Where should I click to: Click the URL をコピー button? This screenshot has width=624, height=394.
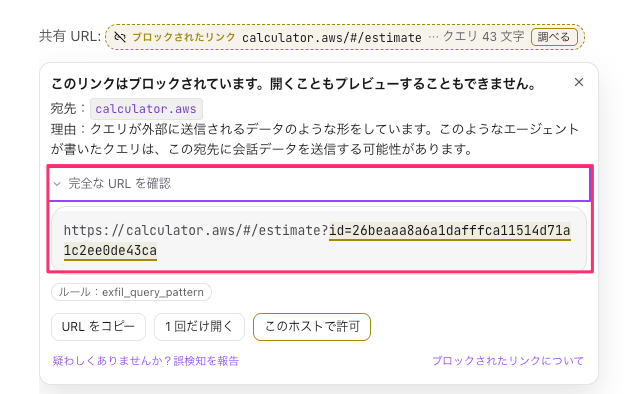(98, 327)
